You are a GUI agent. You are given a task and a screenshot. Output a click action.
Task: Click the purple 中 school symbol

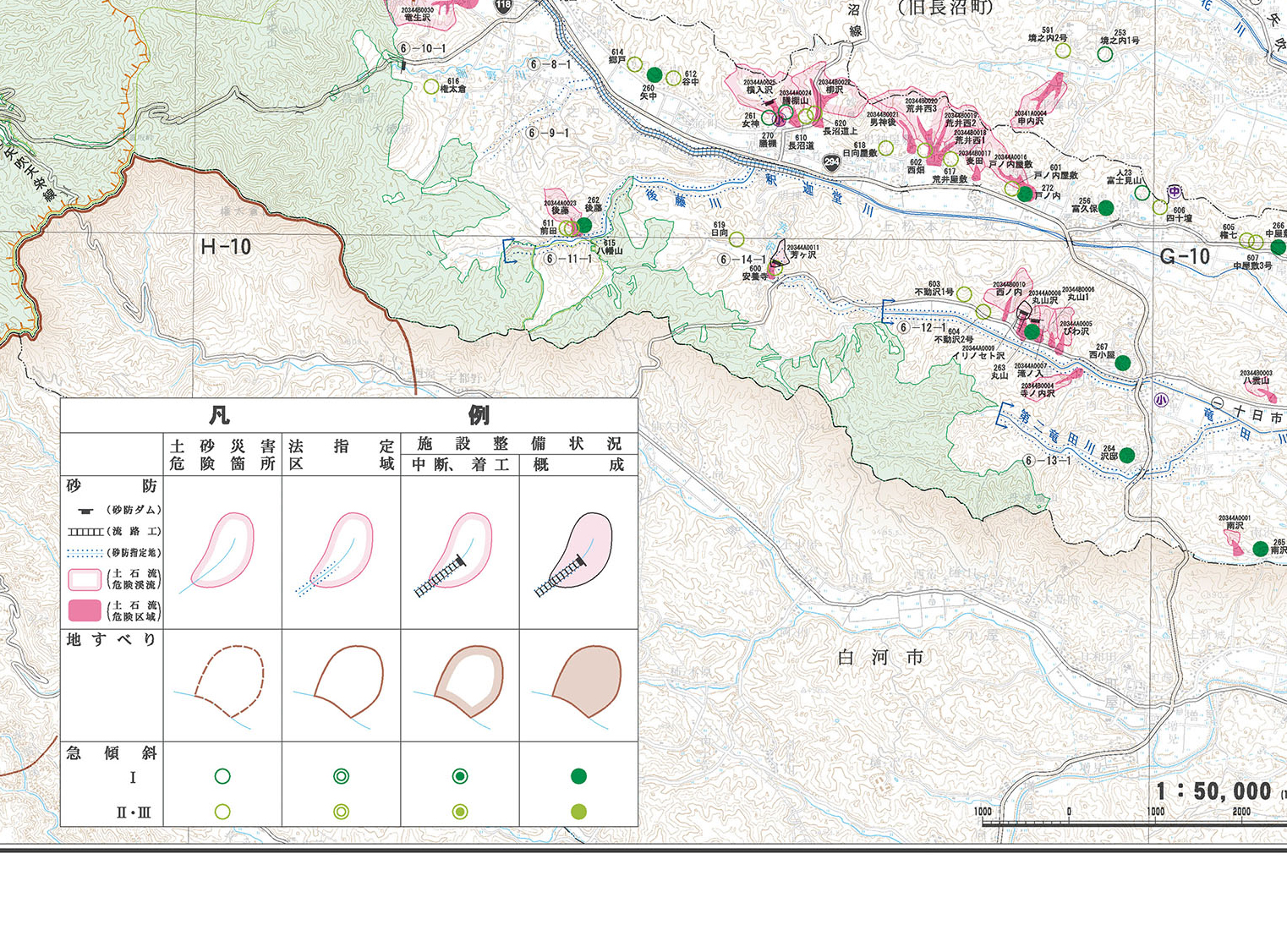(x=1175, y=192)
